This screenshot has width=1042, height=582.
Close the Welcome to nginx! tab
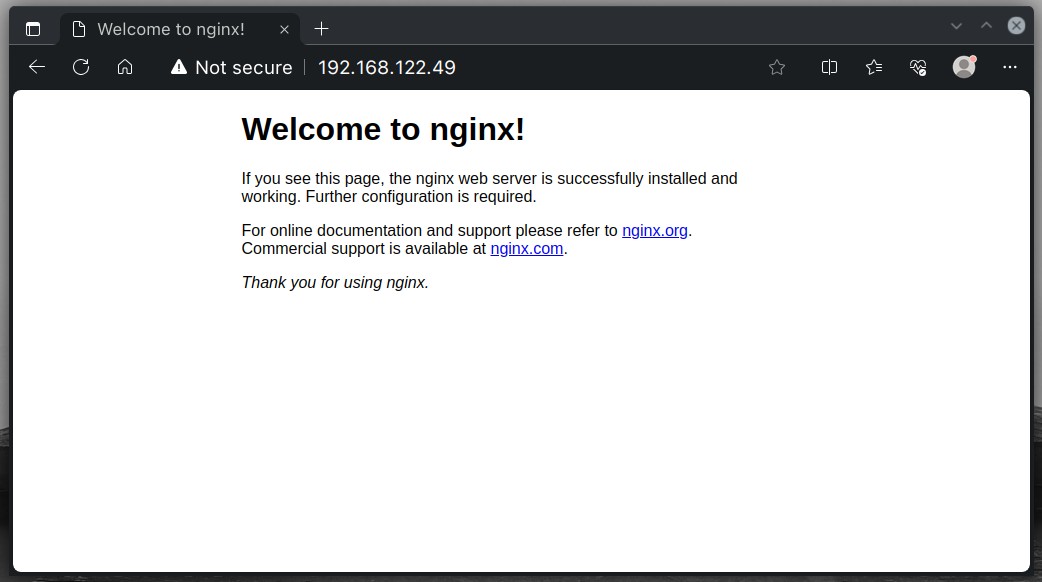[x=284, y=29]
